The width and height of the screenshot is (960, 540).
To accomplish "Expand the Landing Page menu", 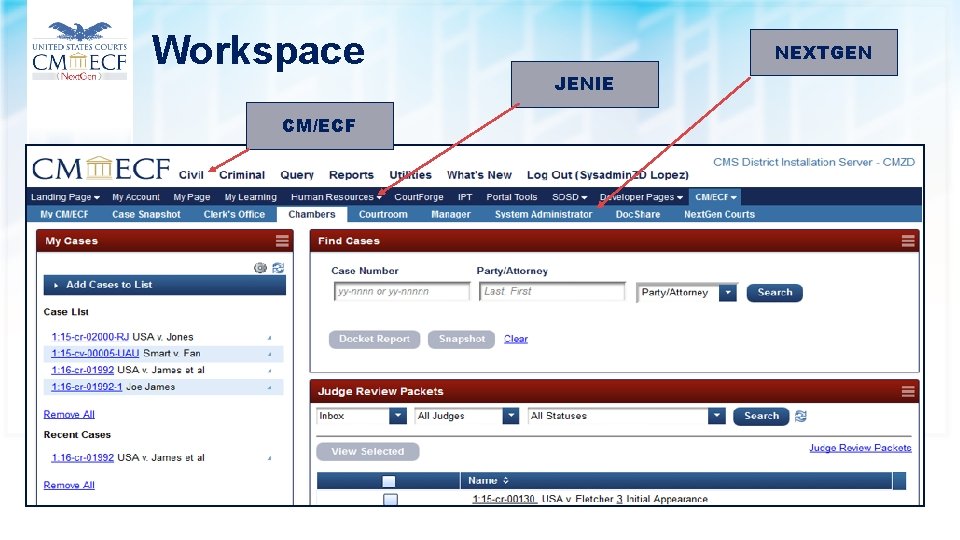I will 65,197.
